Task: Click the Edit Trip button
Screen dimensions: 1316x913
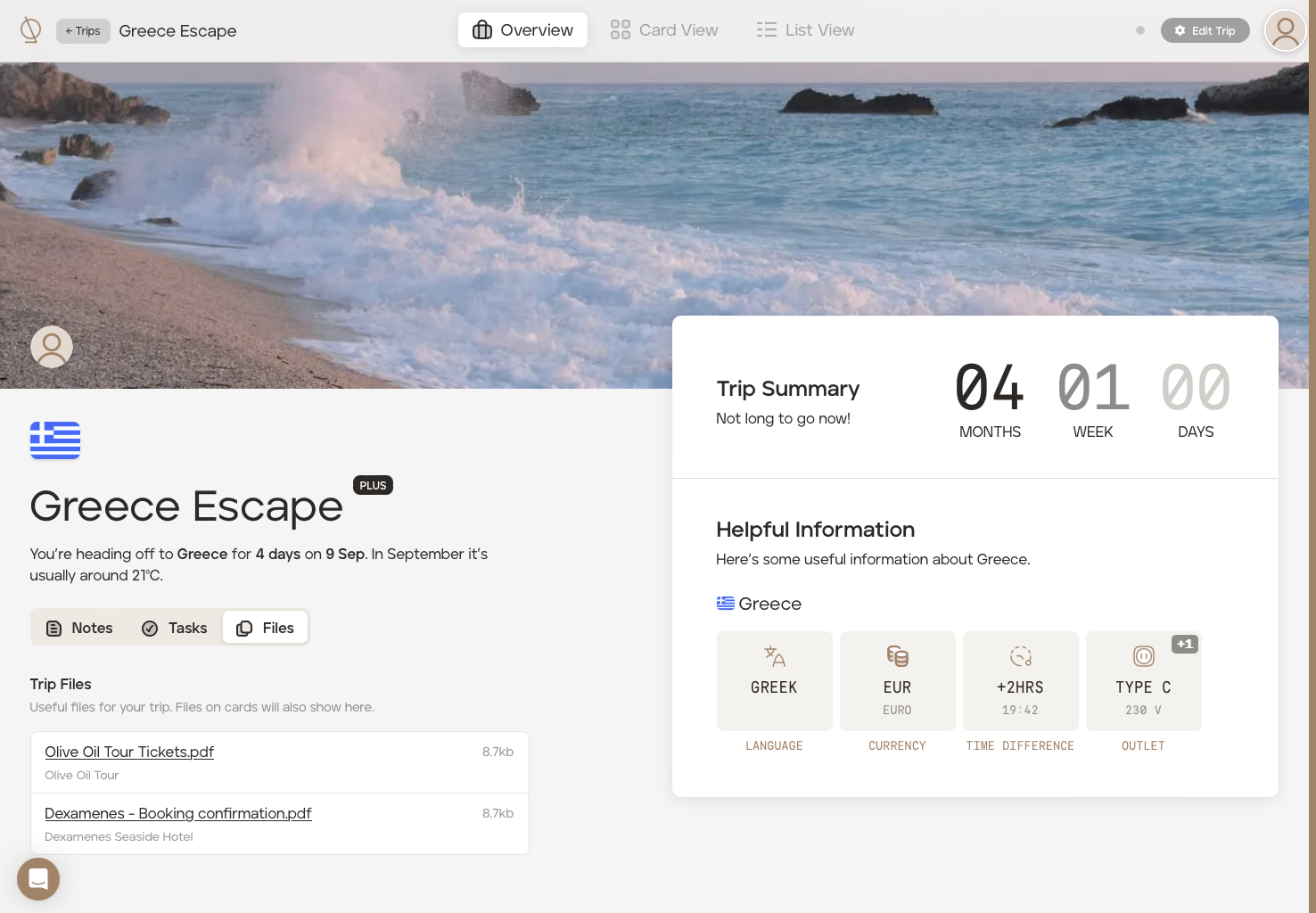Action: pyautogui.click(x=1205, y=30)
